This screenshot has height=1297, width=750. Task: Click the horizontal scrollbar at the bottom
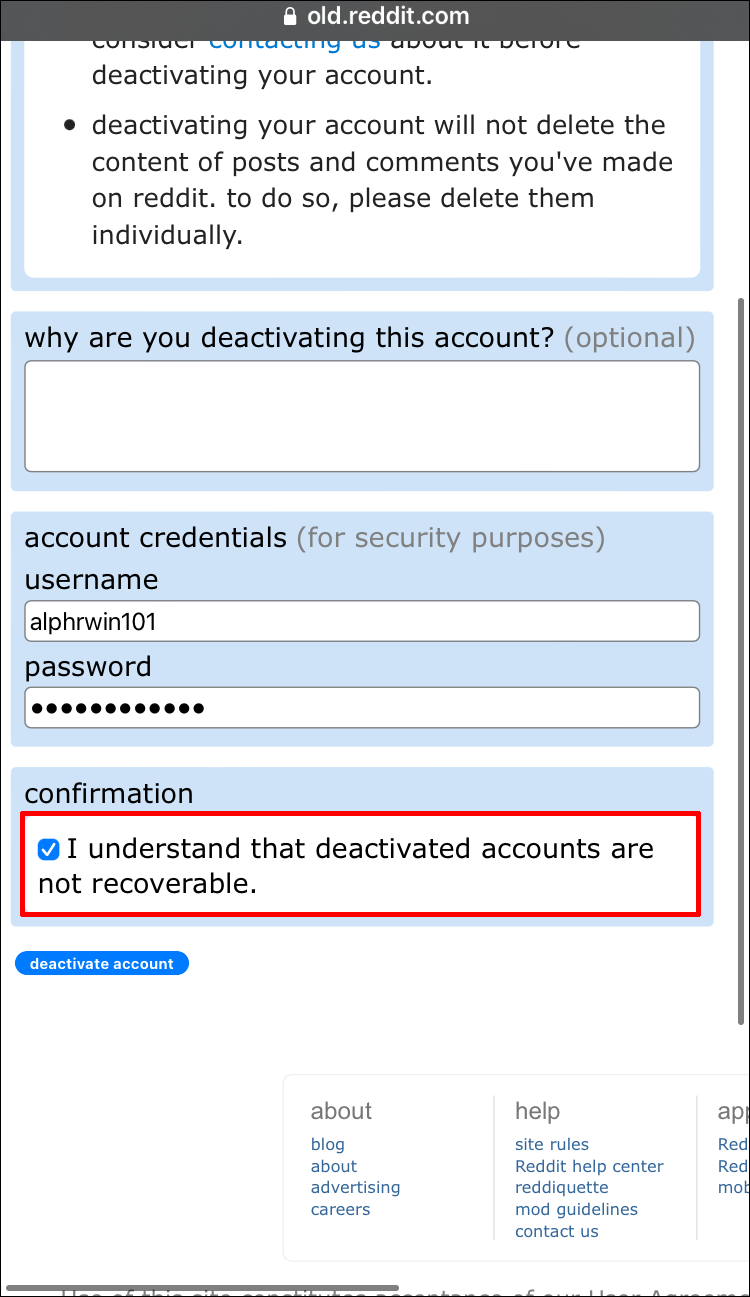pos(200,1288)
